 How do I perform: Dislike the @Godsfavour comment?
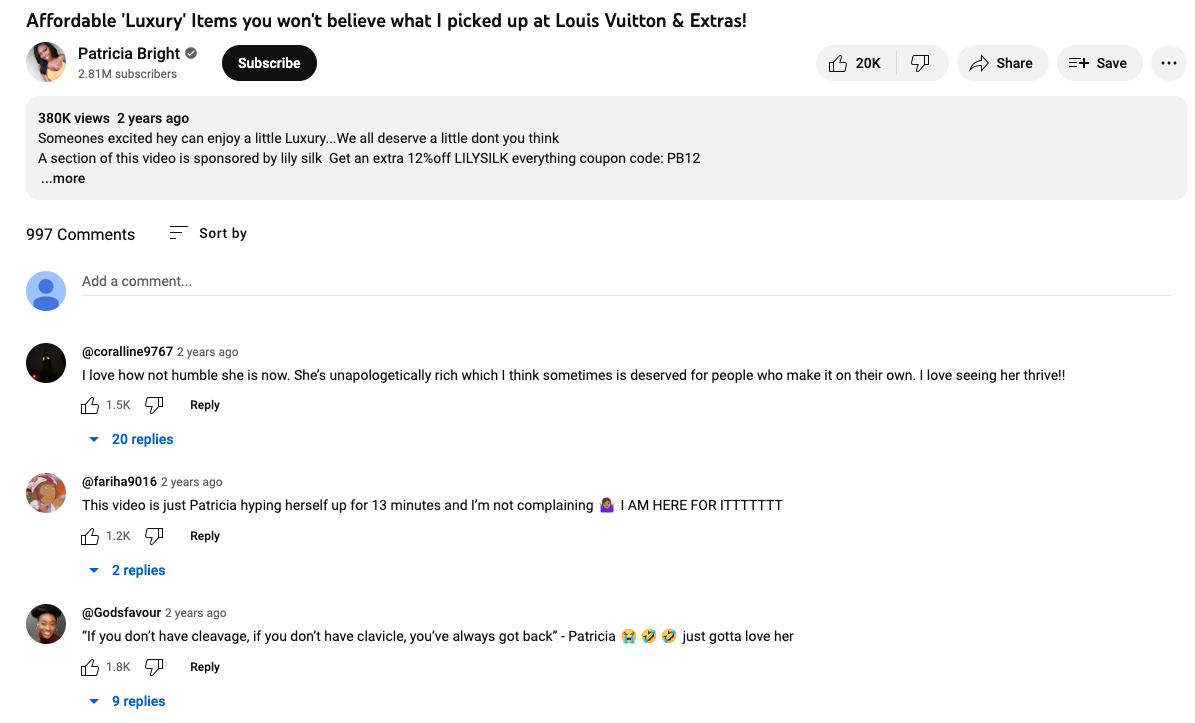pos(154,667)
